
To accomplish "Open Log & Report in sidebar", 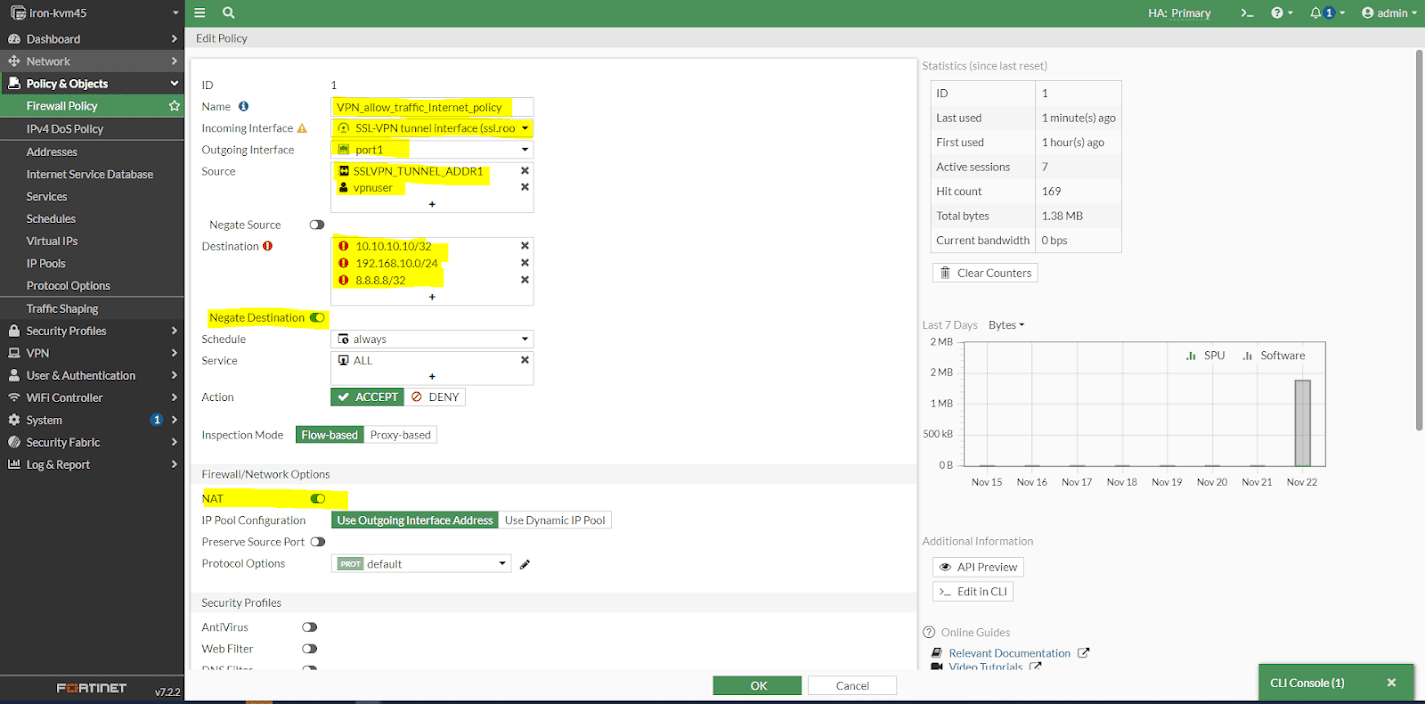I will (x=92, y=465).
